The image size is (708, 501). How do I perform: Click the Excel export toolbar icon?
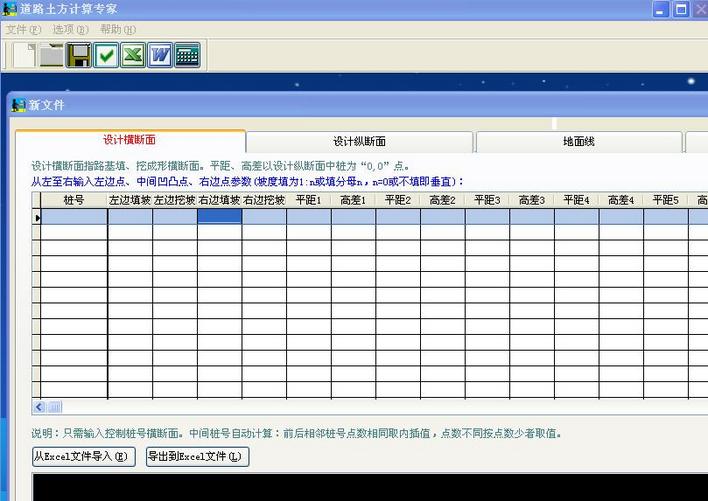coord(133,55)
